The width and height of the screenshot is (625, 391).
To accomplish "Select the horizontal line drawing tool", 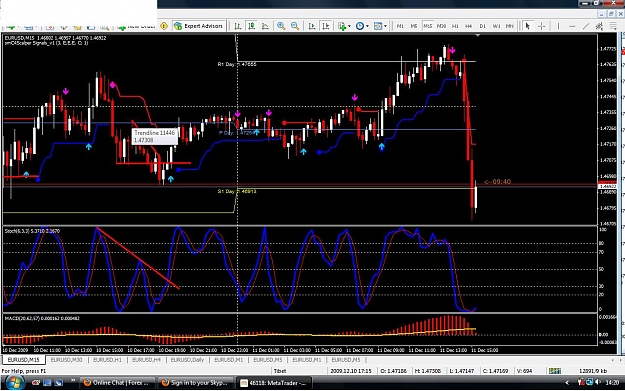I will coord(572,26).
